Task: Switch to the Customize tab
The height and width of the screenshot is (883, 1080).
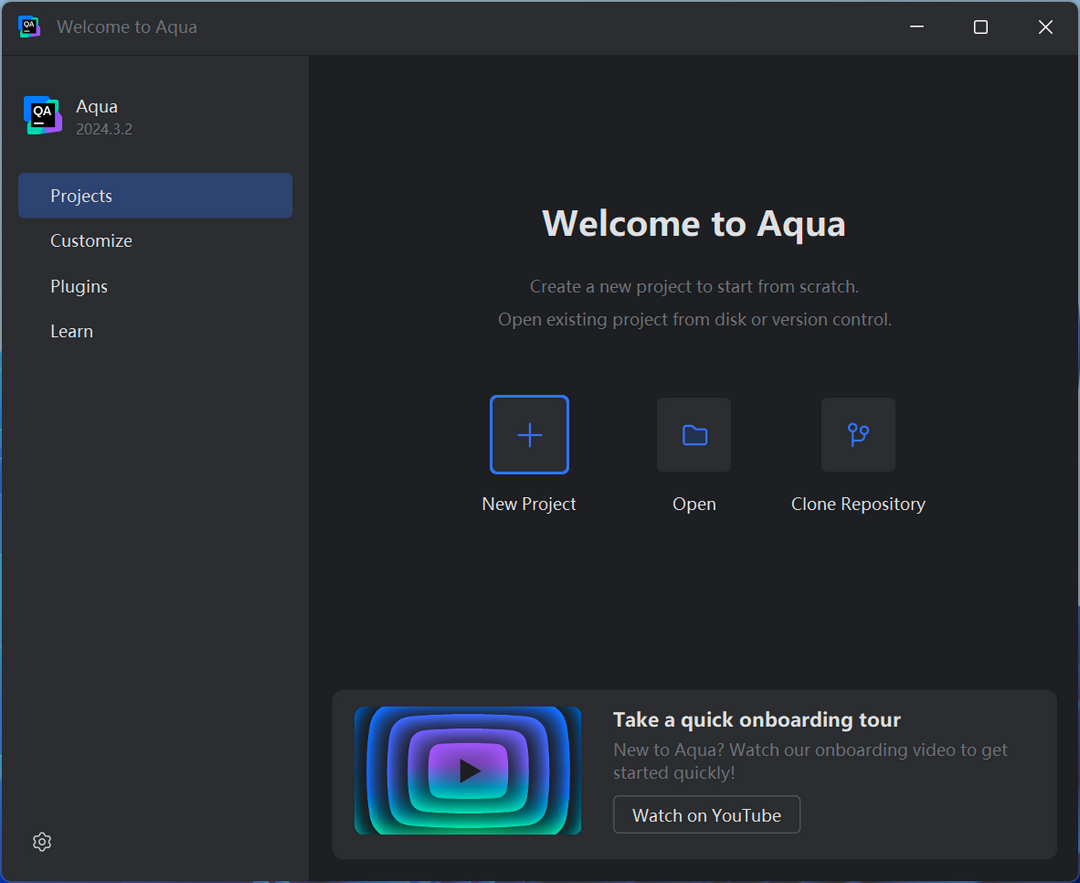Action: coord(91,241)
